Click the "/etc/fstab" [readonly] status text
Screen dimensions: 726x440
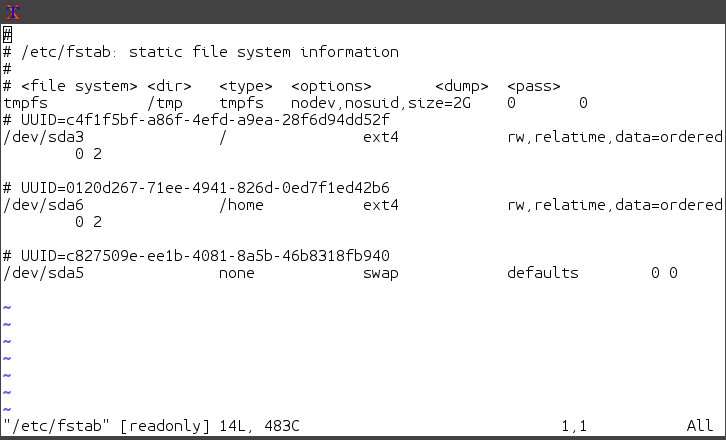(x=106, y=426)
